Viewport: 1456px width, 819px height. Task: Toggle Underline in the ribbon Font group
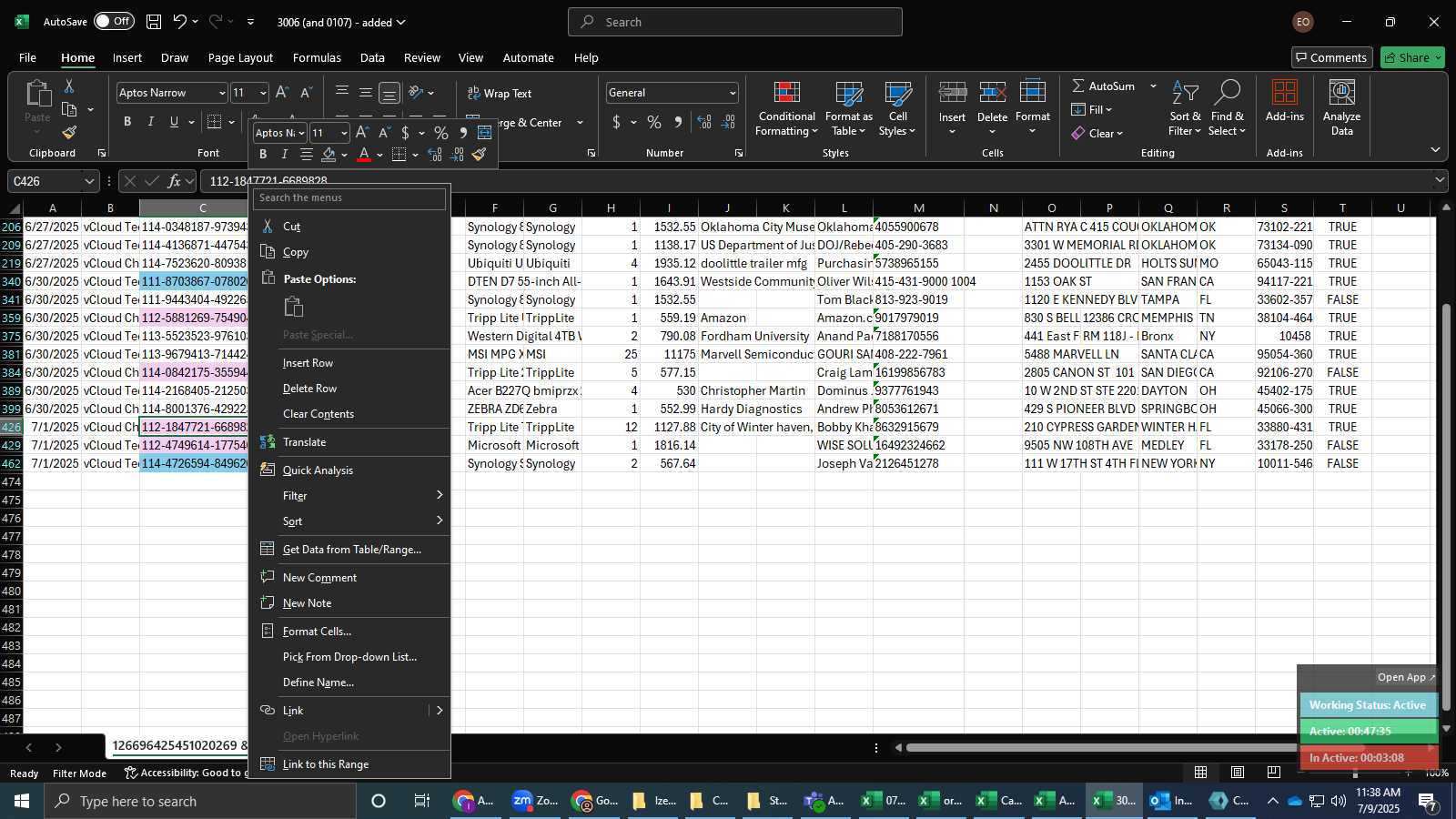click(174, 122)
